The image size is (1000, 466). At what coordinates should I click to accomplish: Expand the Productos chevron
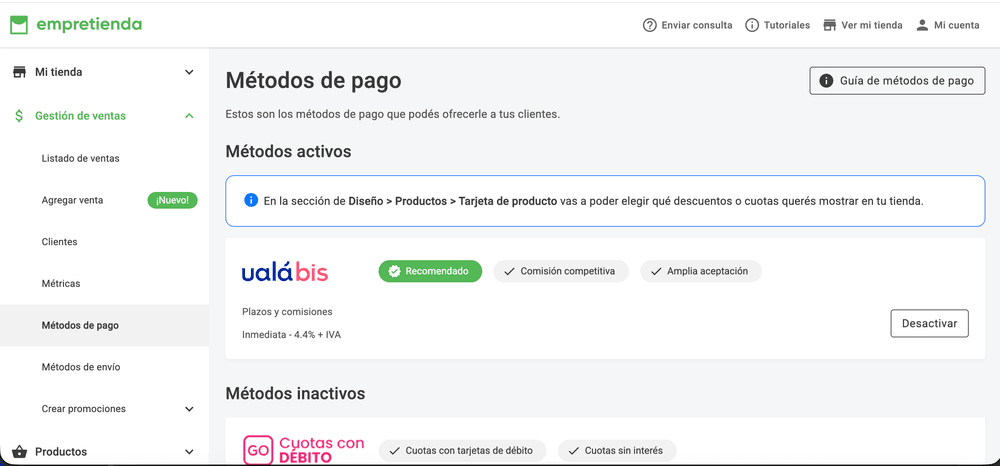tap(189, 452)
